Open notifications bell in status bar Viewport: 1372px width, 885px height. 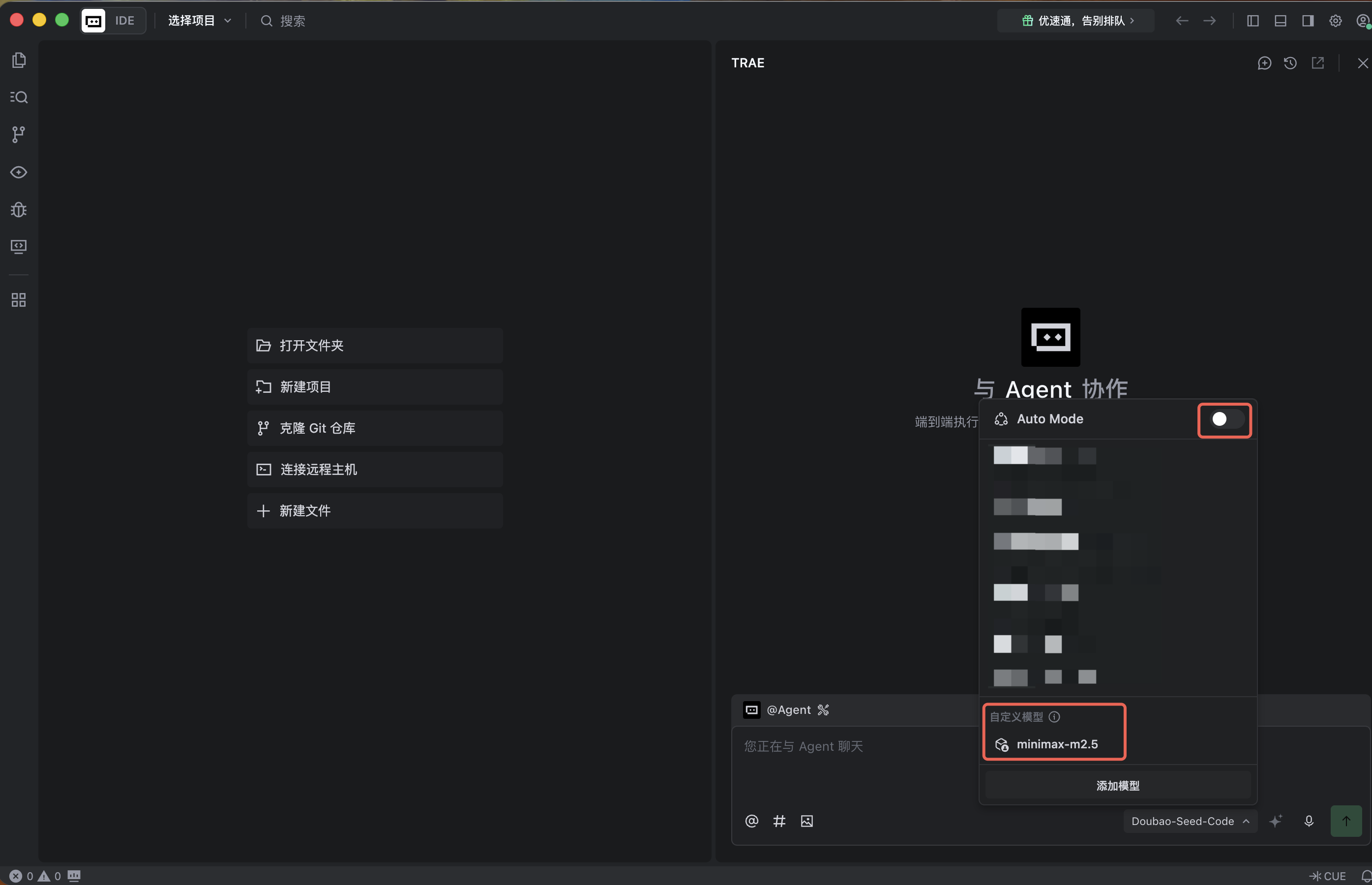coord(1366,876)
